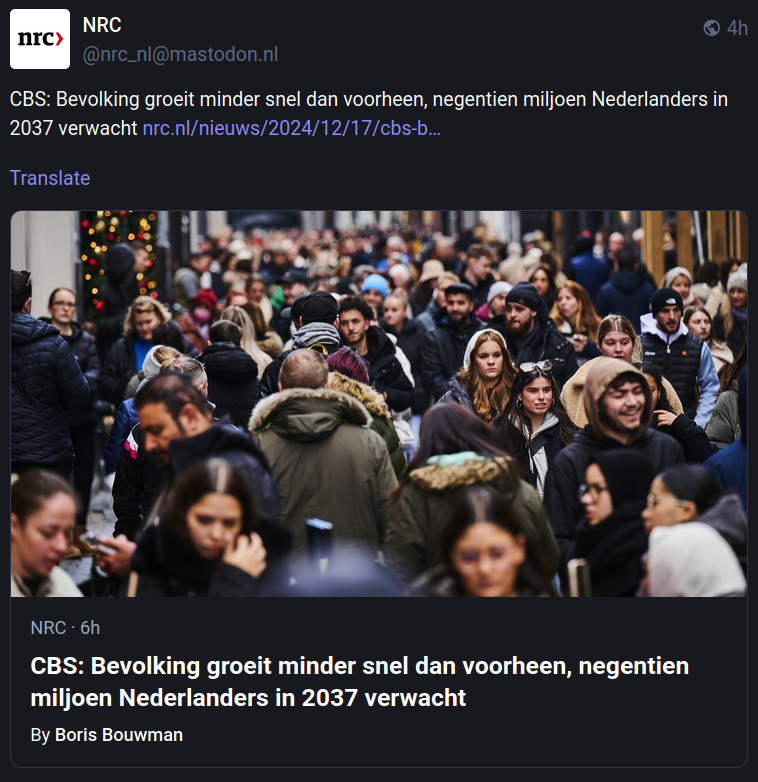Click headline line 'miljoen Nederlanders in 2037 verwacht'
The image size is (758, 782).
(x=248, y=698)
